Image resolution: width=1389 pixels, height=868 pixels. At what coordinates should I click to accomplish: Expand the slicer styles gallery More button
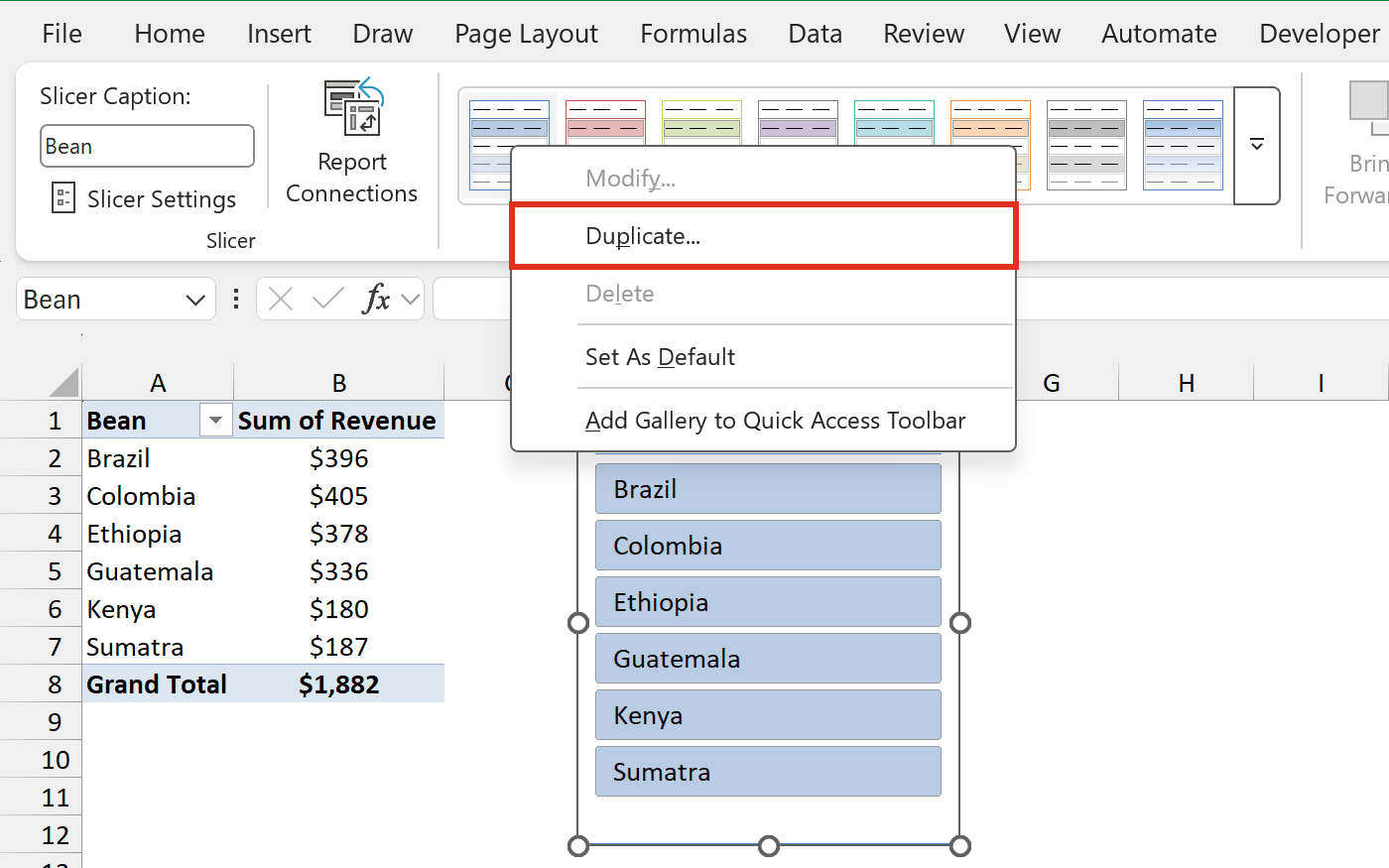click(1257, 145)
